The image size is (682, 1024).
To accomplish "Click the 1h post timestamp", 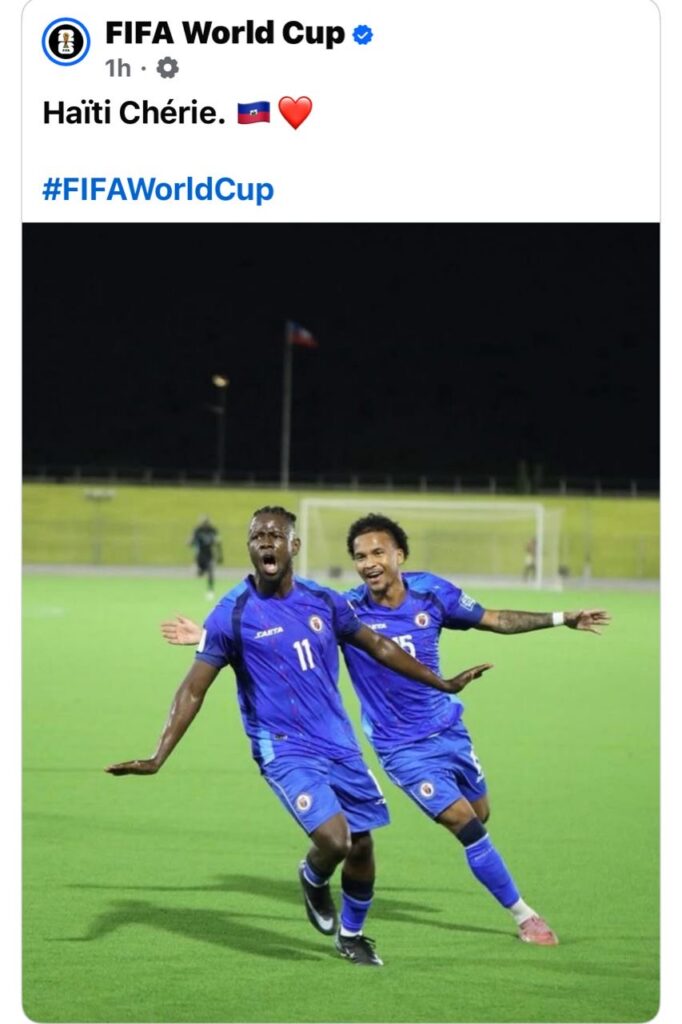I will pos(118,68).
